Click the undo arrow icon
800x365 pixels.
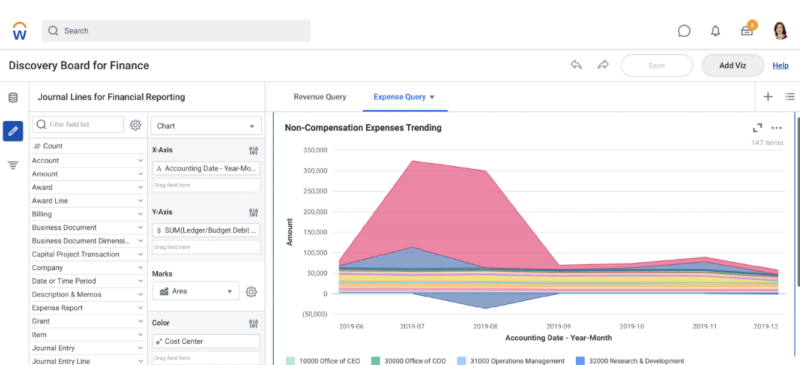click(576, 65)
